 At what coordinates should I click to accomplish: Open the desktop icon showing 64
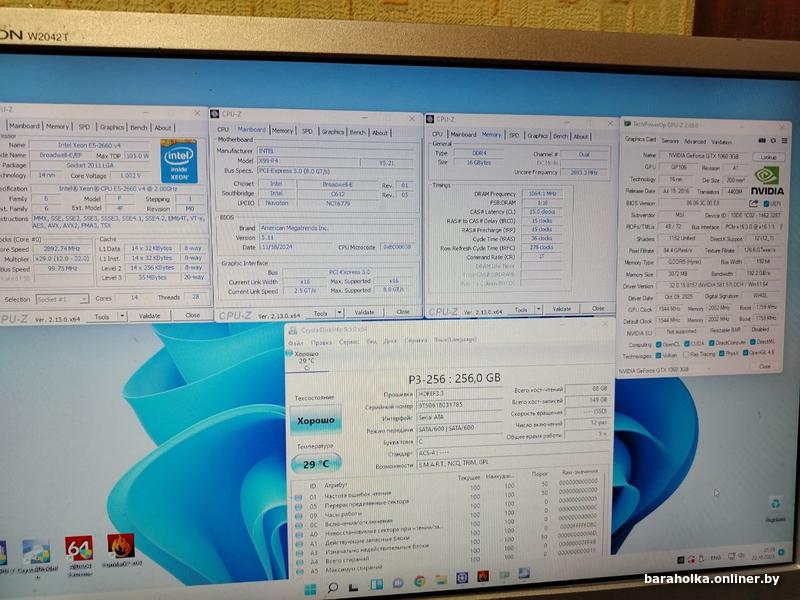click(79, 549)
